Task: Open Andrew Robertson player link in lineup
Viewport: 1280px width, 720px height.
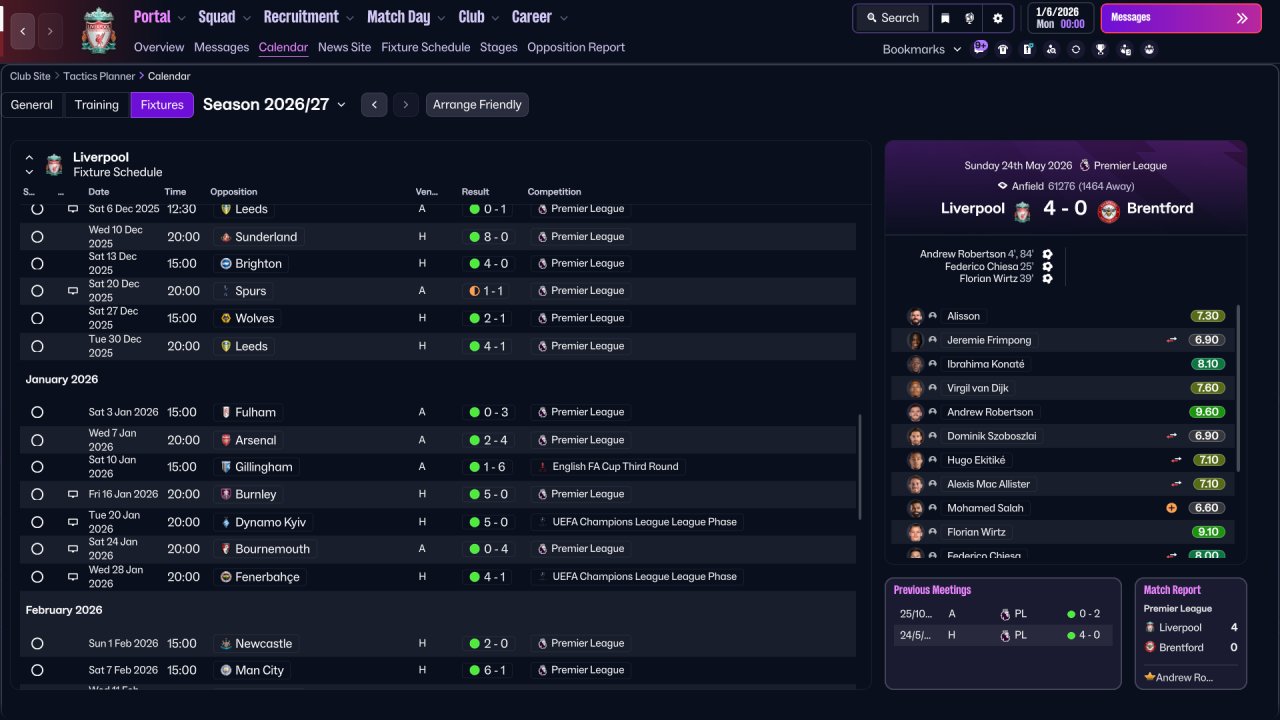Action: [990, 412]
